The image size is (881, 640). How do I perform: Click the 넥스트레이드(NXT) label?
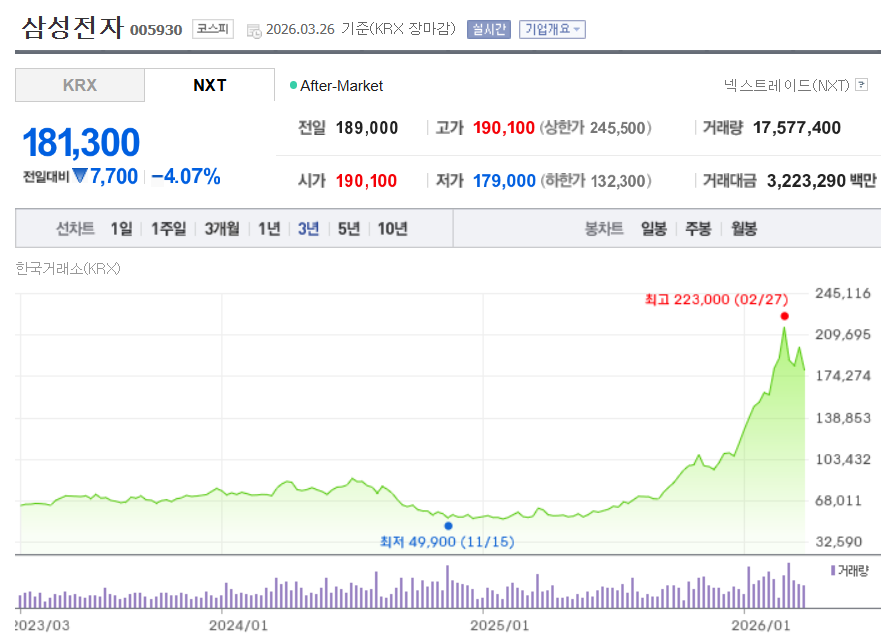pos(787,85)
